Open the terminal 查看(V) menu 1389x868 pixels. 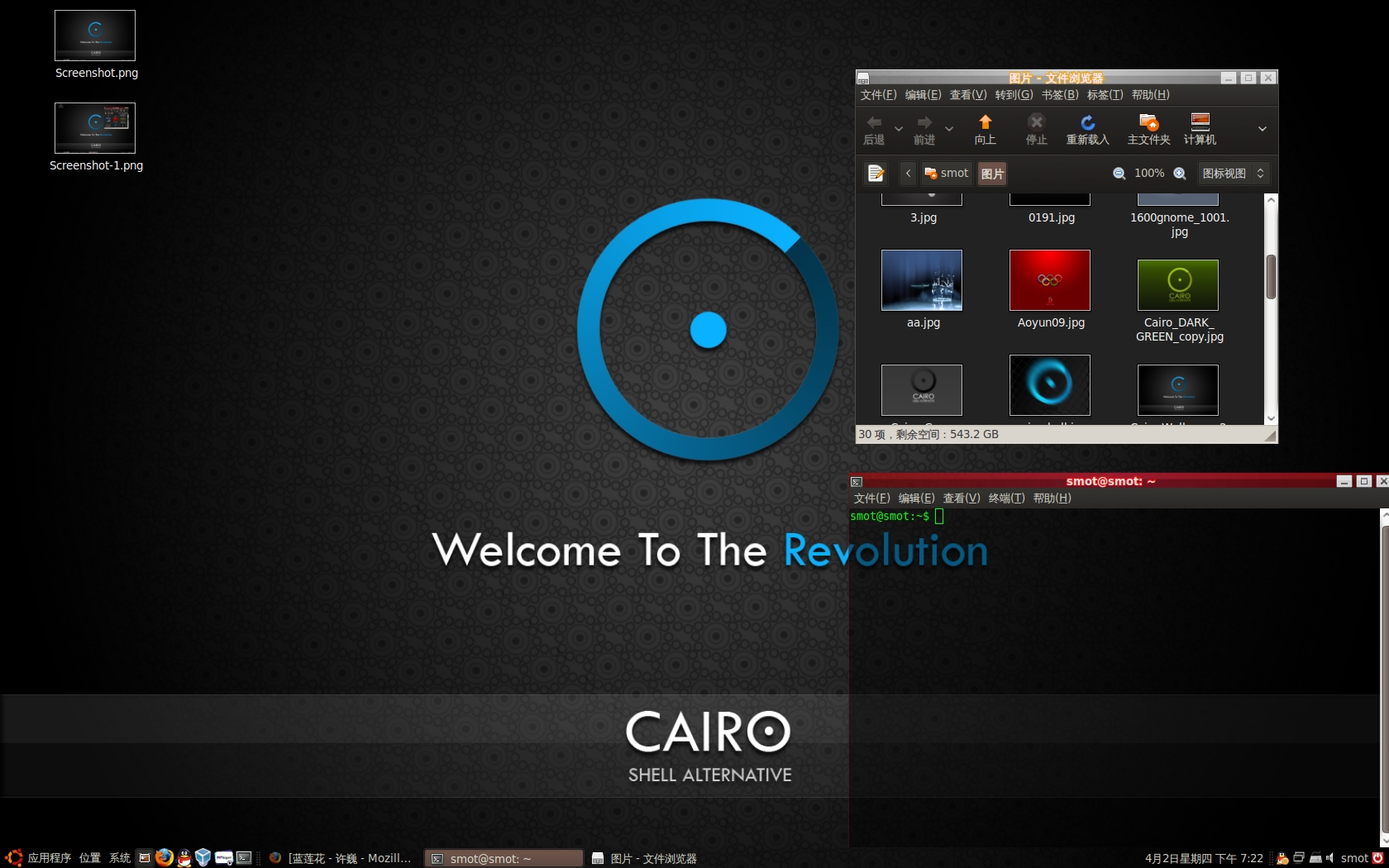pyautogui.click(x=962, y=498)
